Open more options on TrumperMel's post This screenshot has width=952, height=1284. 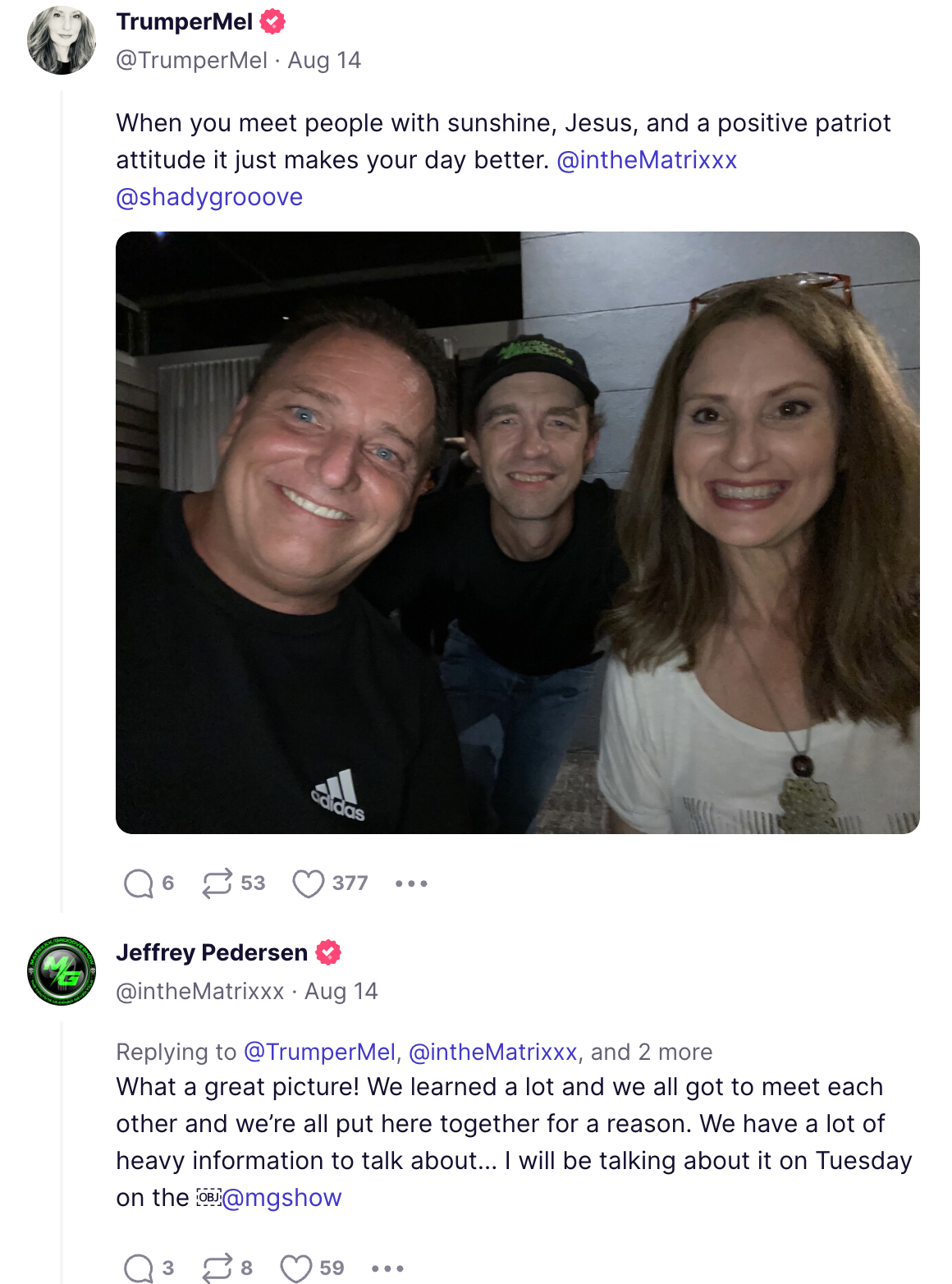411,883
